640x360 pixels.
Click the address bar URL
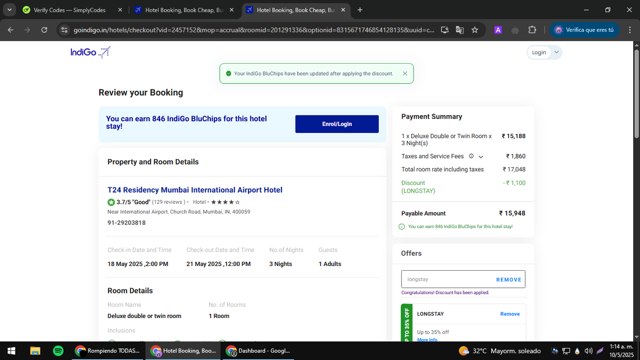tap(253, 30)
